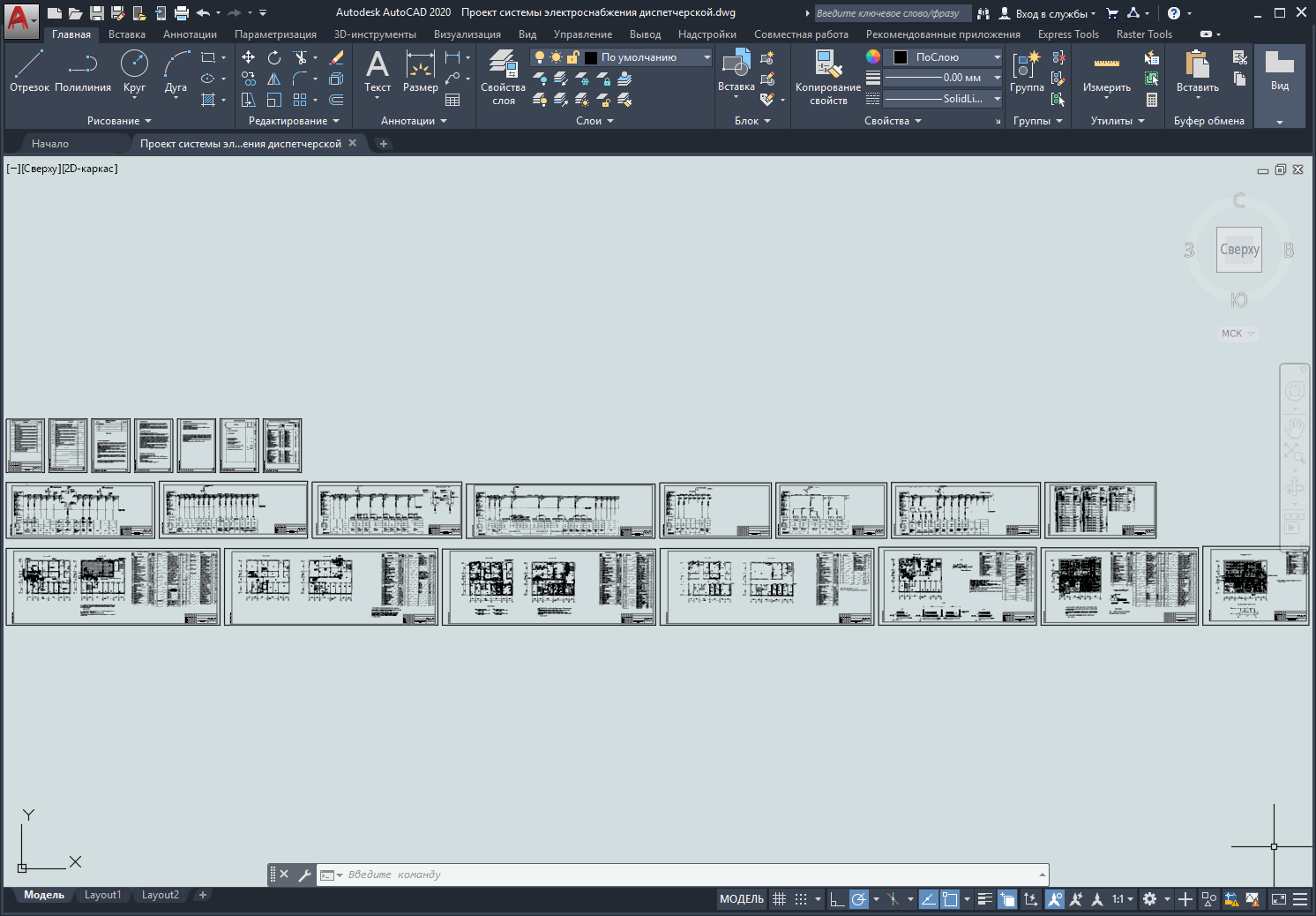Toggle polar tracking in status bar
Screen dimensions: 1316x916
[x=858, y=899]
